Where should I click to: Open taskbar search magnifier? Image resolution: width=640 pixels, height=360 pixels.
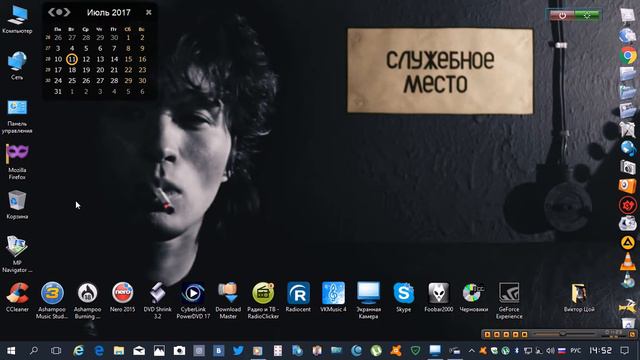[x=34, y=350]
